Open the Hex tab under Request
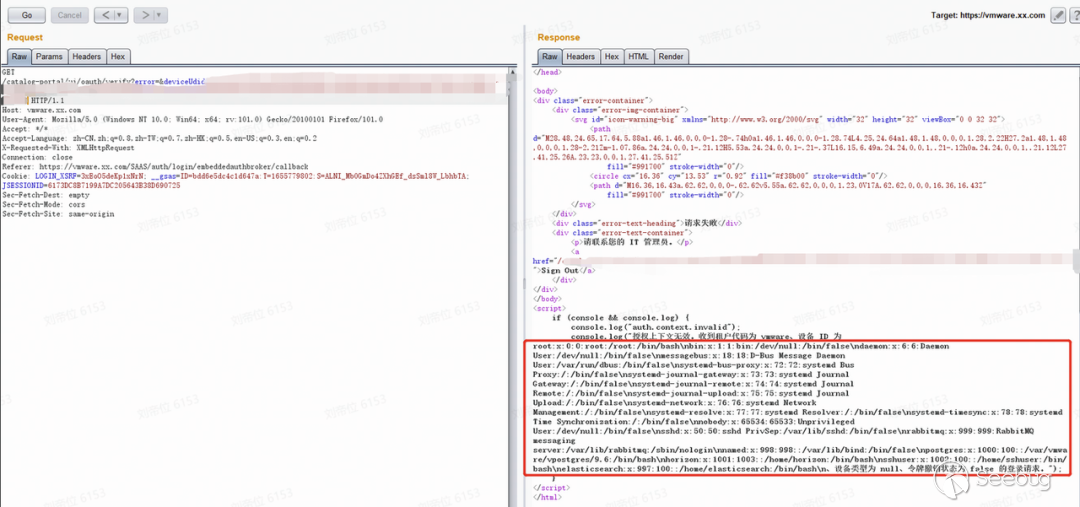 tap(118, 56)
